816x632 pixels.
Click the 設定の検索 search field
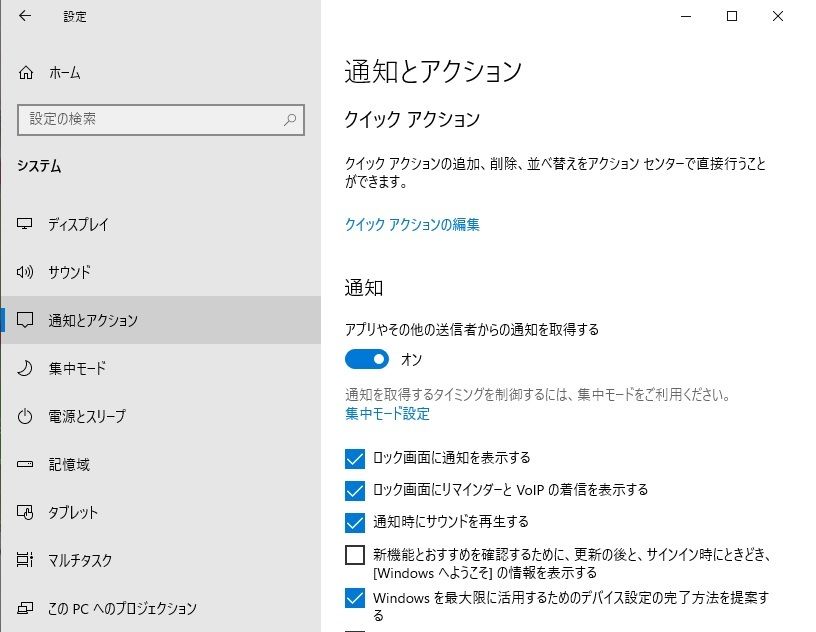(x=161, y=120)
